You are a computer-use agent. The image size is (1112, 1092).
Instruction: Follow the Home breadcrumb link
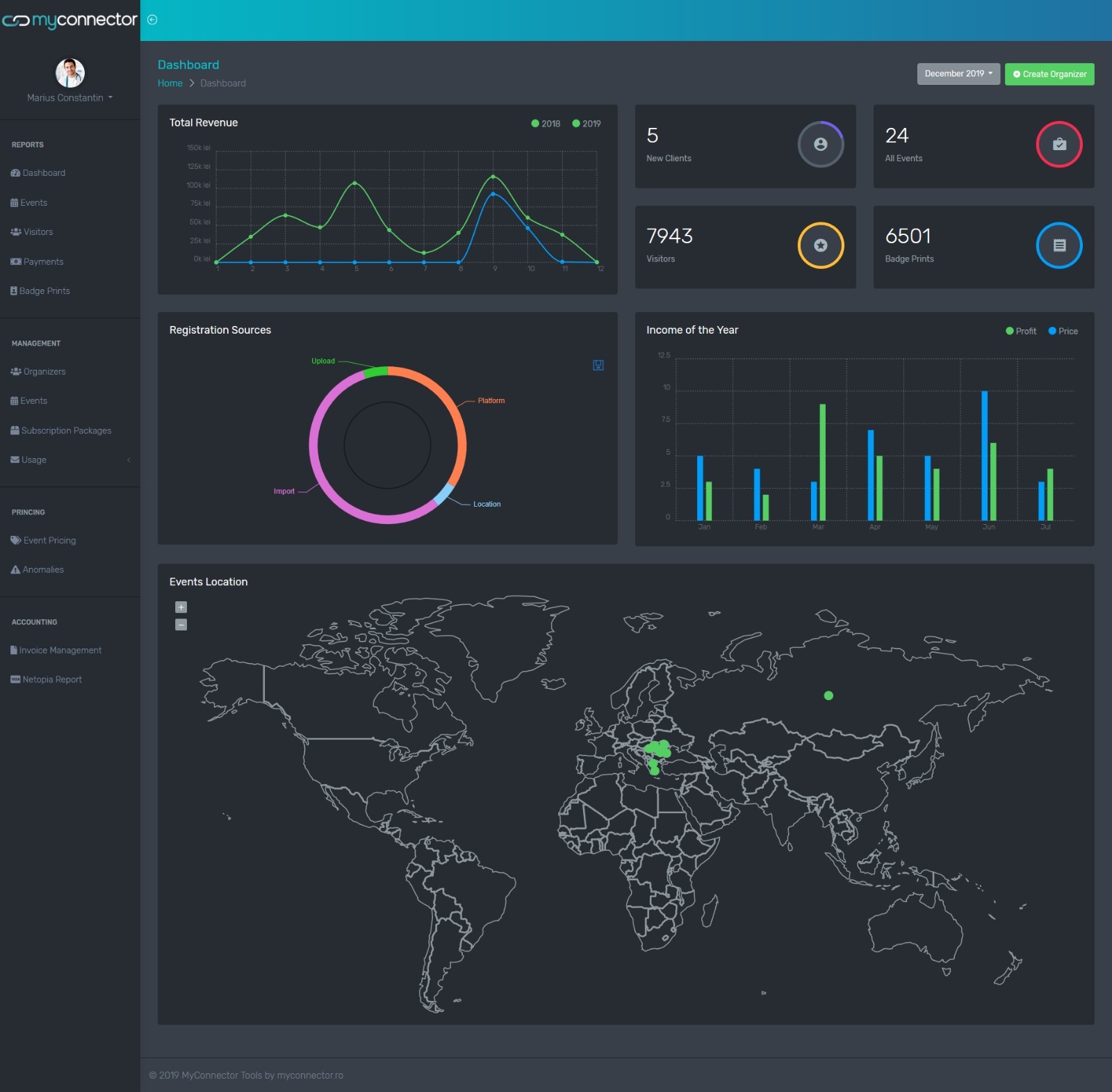coord(170,83)
